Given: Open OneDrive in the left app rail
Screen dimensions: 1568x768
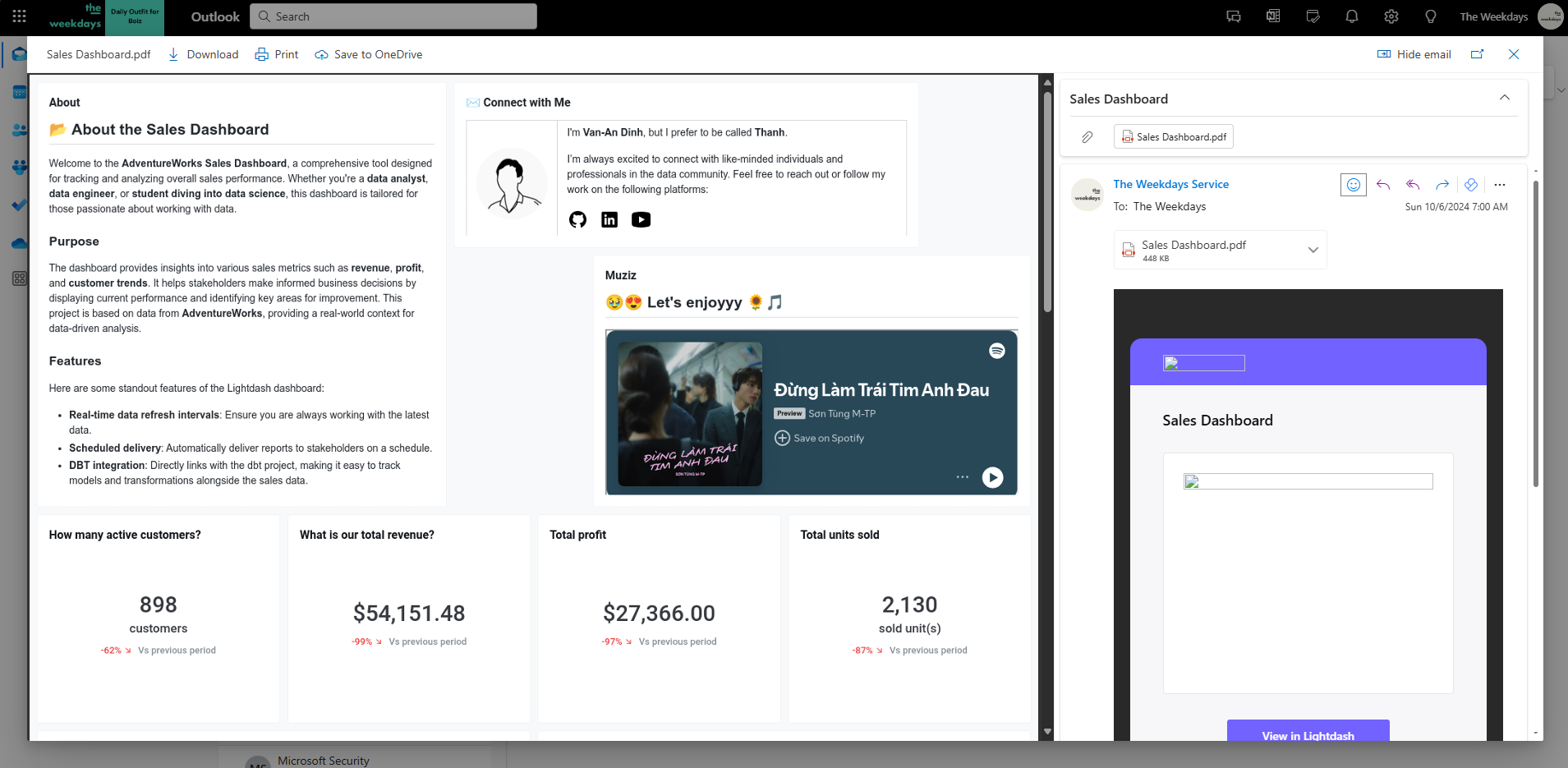Looking at the screenshot, I should 19,243.
